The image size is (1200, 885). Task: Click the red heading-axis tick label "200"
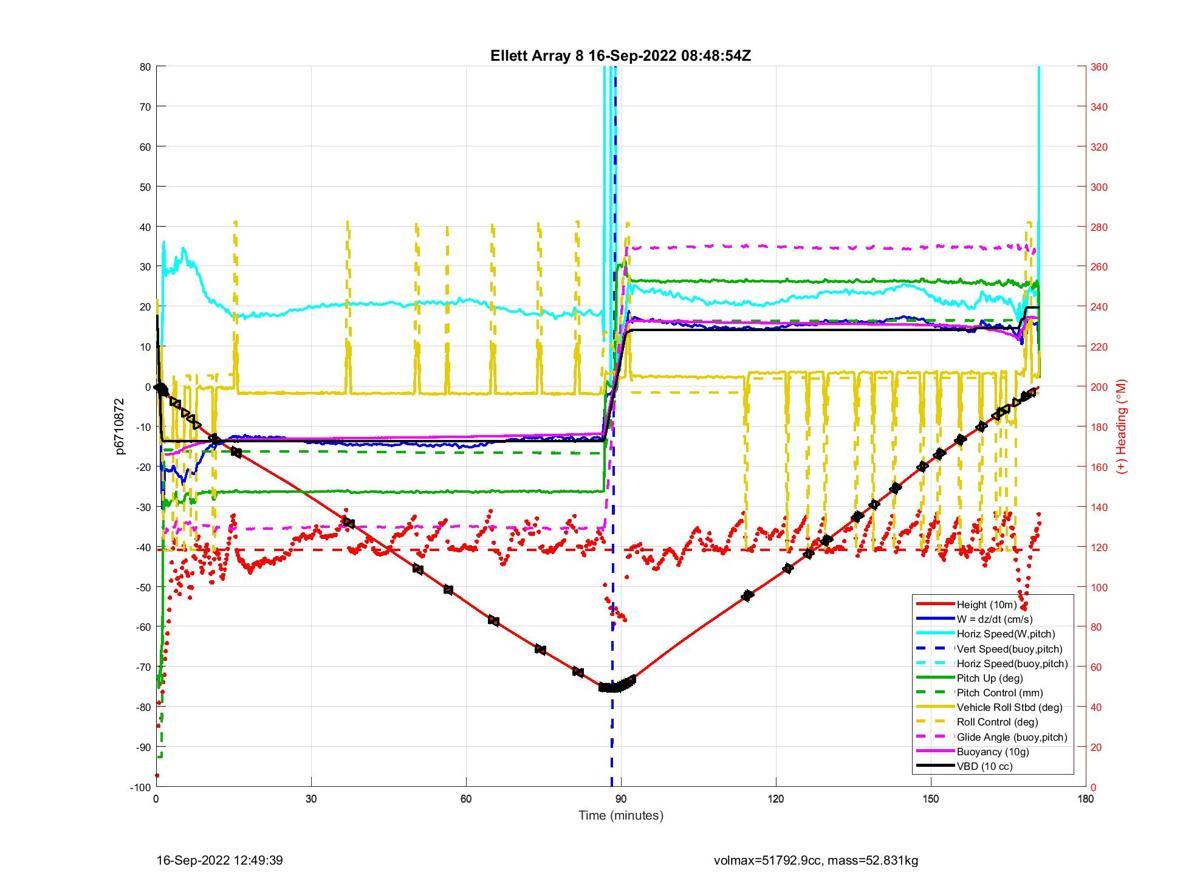[1099, 387]
